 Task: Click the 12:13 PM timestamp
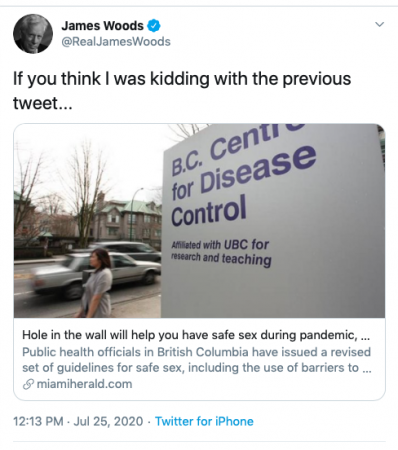(x=38, y=421)
